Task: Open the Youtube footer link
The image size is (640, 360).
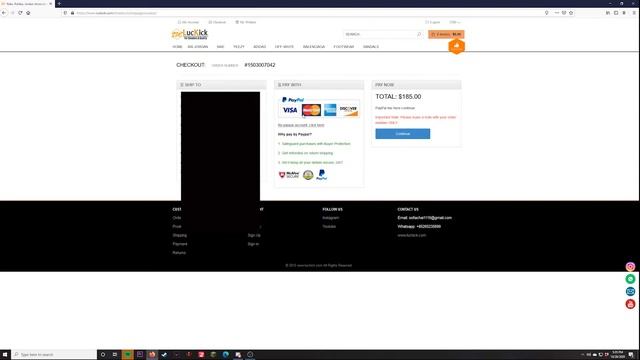Action: pos(329,227)
